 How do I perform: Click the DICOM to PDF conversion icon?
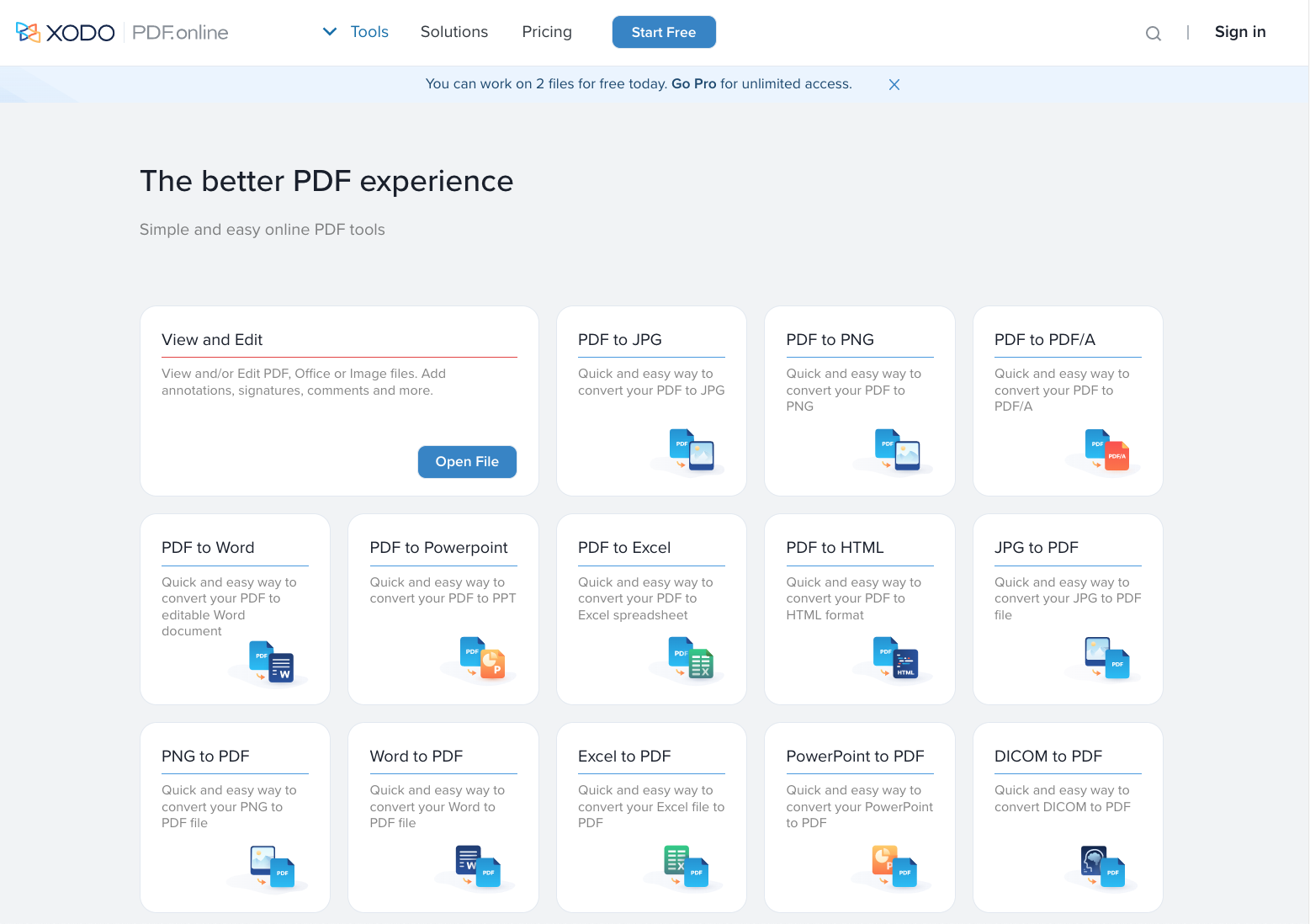[x=1102, y=867]
